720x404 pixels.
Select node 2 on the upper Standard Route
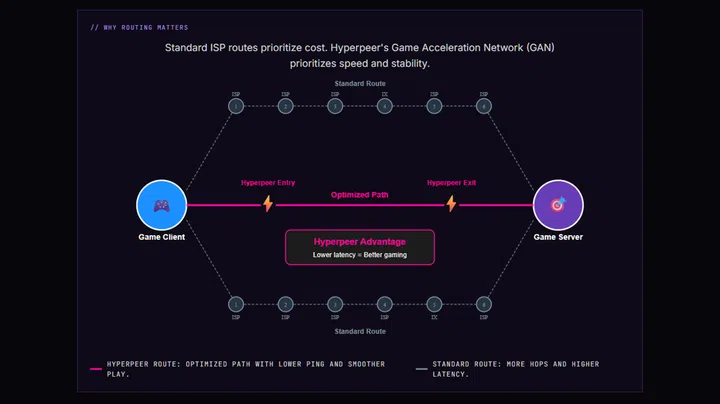(x=286, y=106)
